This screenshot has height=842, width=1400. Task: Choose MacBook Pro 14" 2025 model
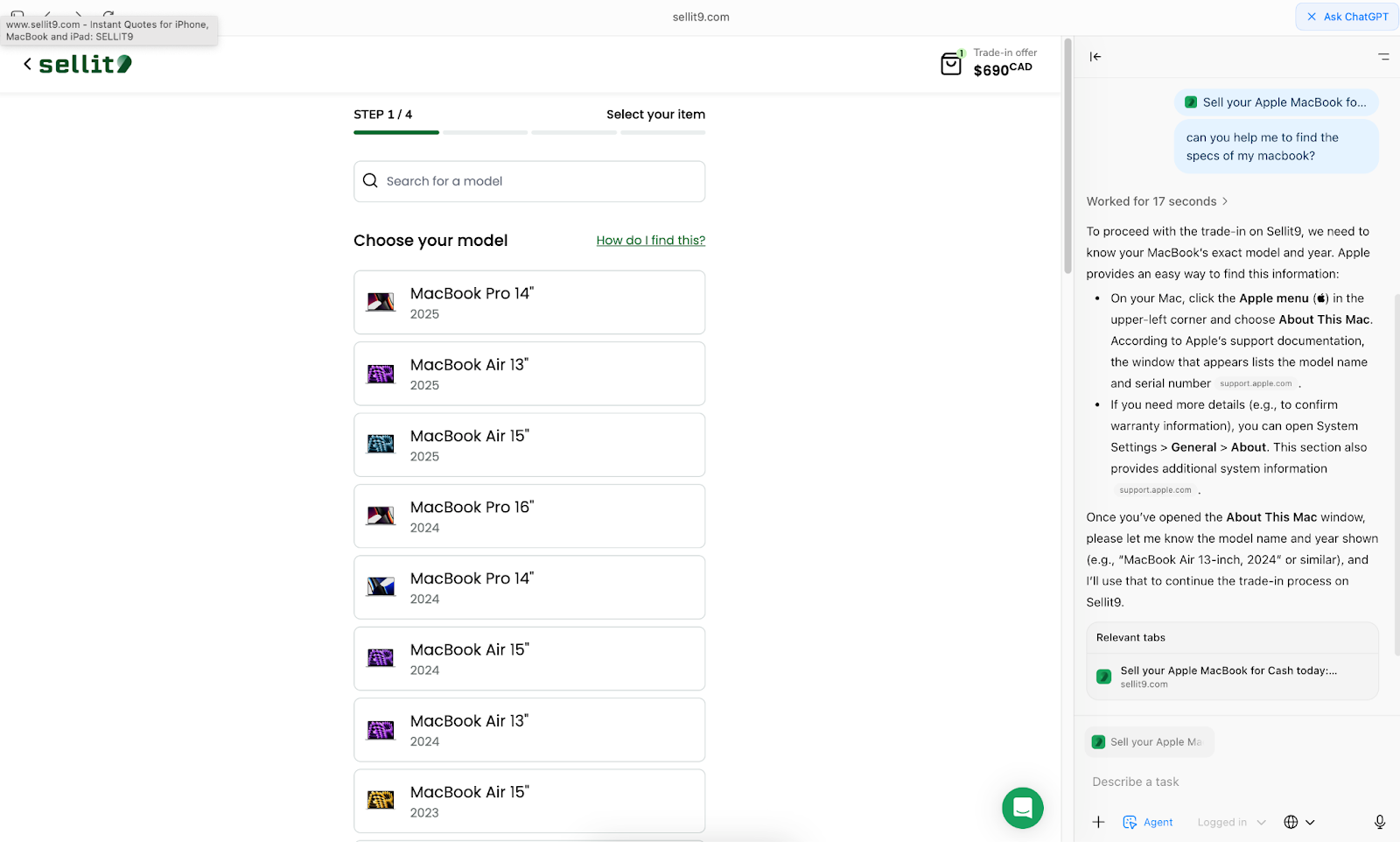[x=529, y=302]
